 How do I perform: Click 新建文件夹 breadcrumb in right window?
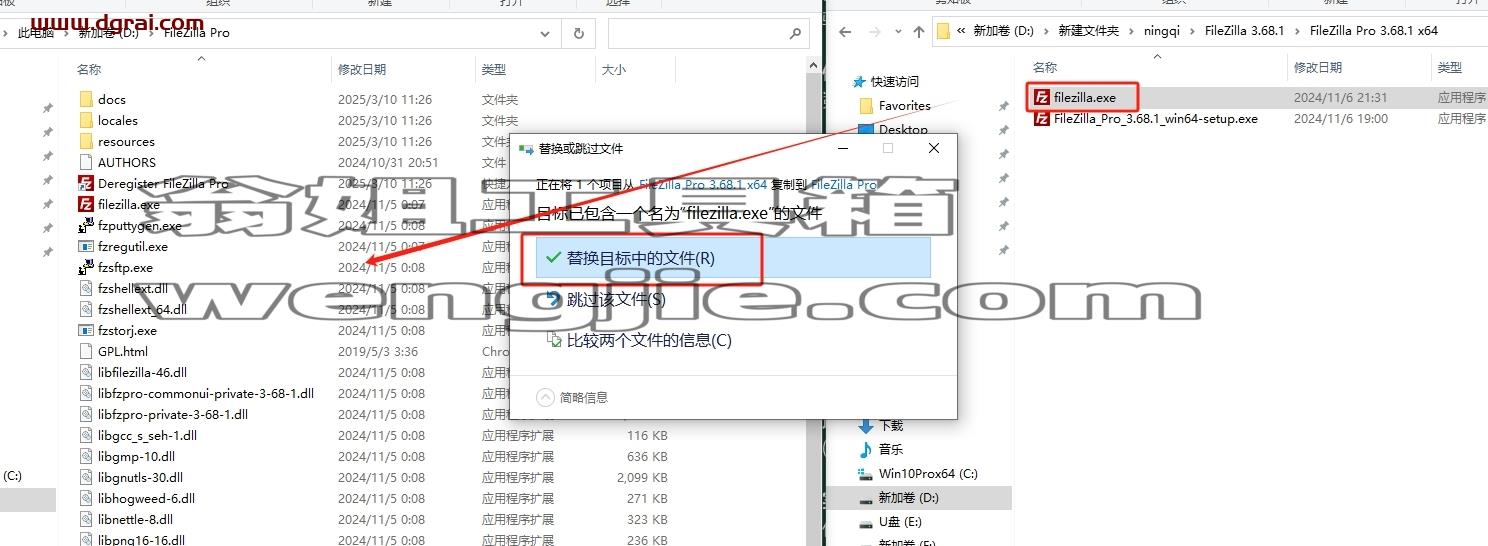click(x=1089, y=31)
